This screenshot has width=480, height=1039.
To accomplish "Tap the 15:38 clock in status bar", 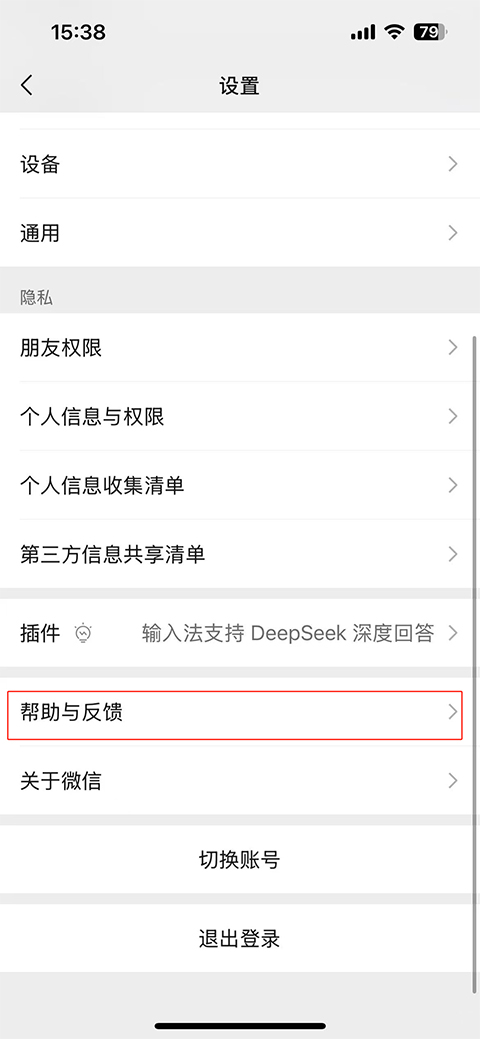I will coord(80,32).
